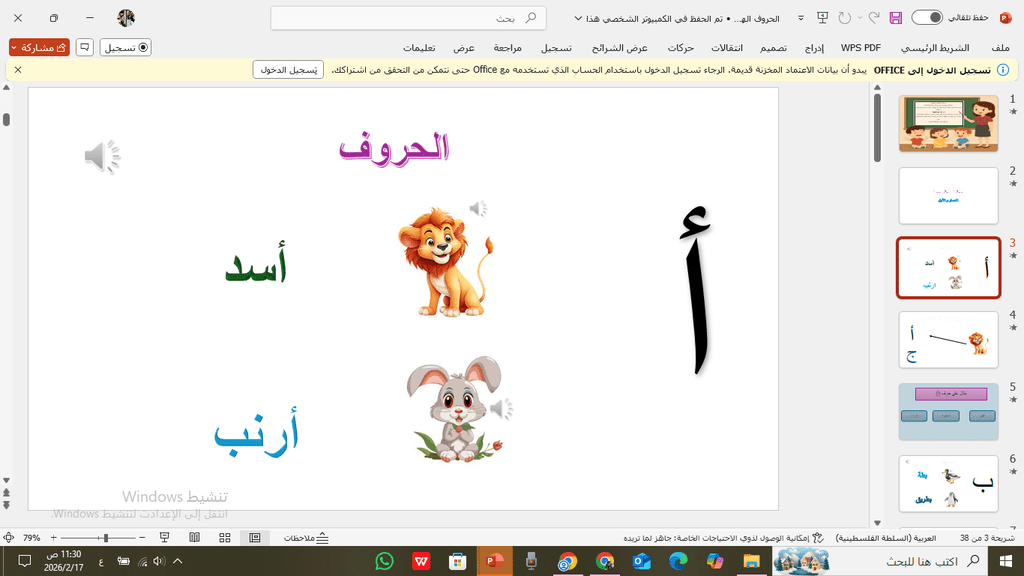Image resolution: width=1024 pixels, height=576 pixels.
Task: Click Slide Show icon in status bar
Action: click(x=165, y=537)
